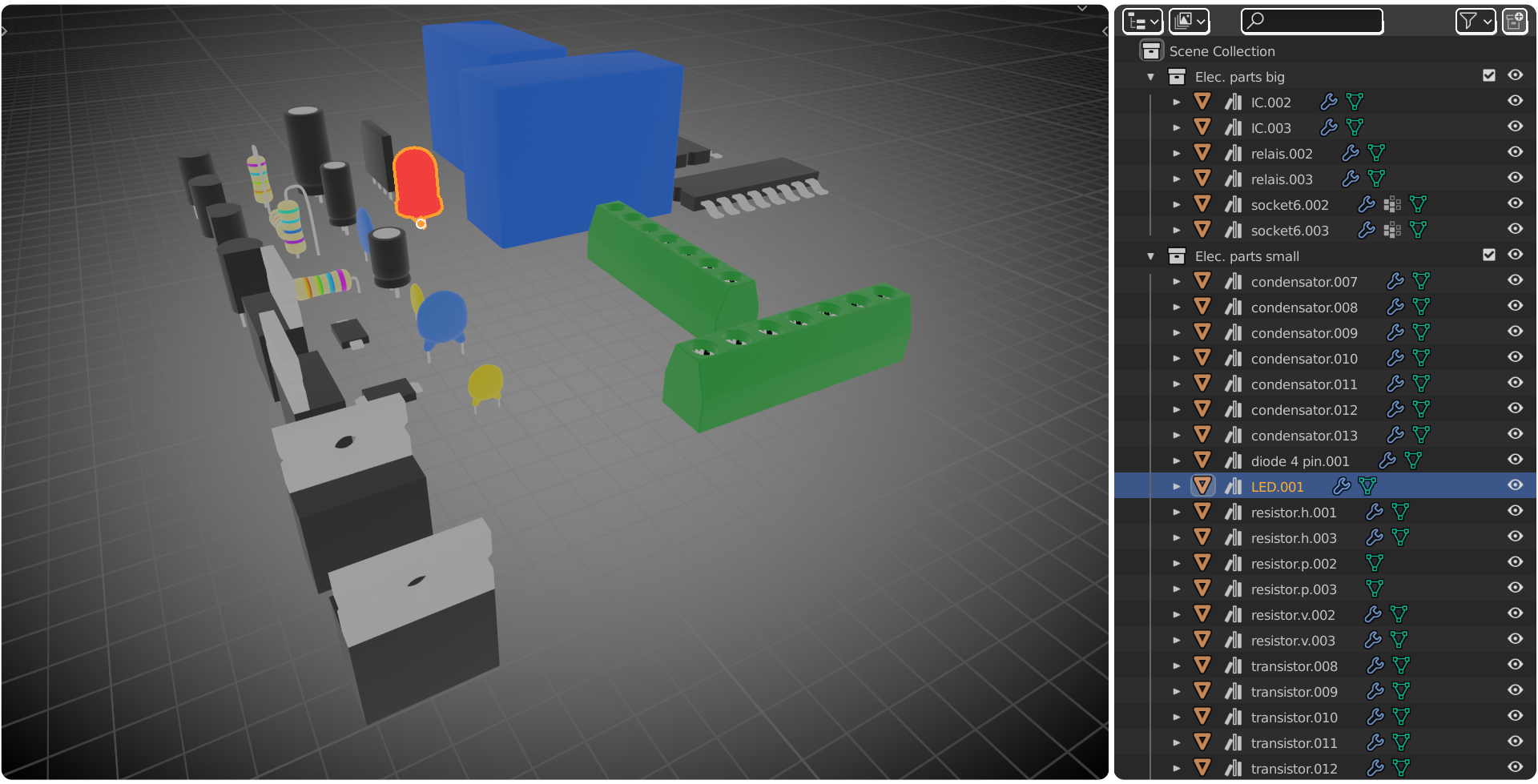Toggle visibility of socket6.003

point(1515,229)
